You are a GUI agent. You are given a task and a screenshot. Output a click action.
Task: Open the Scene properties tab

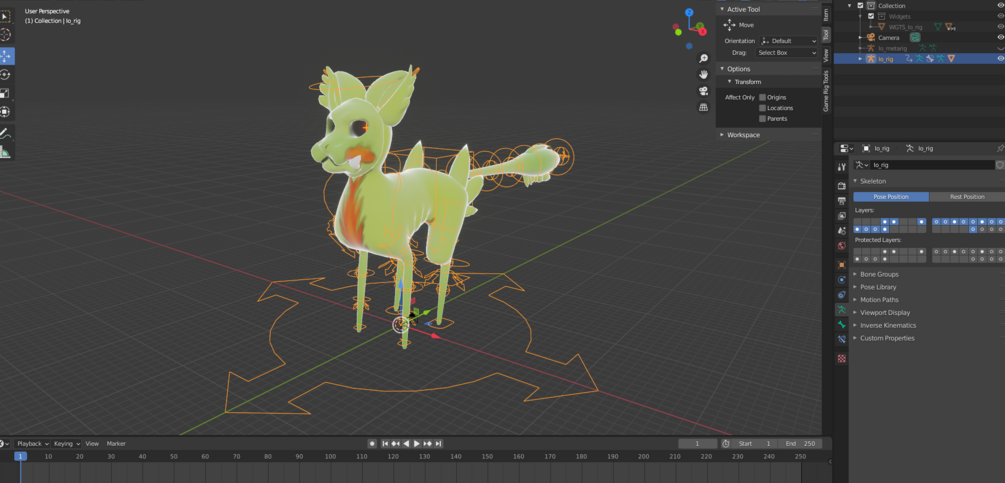point(842,231)
